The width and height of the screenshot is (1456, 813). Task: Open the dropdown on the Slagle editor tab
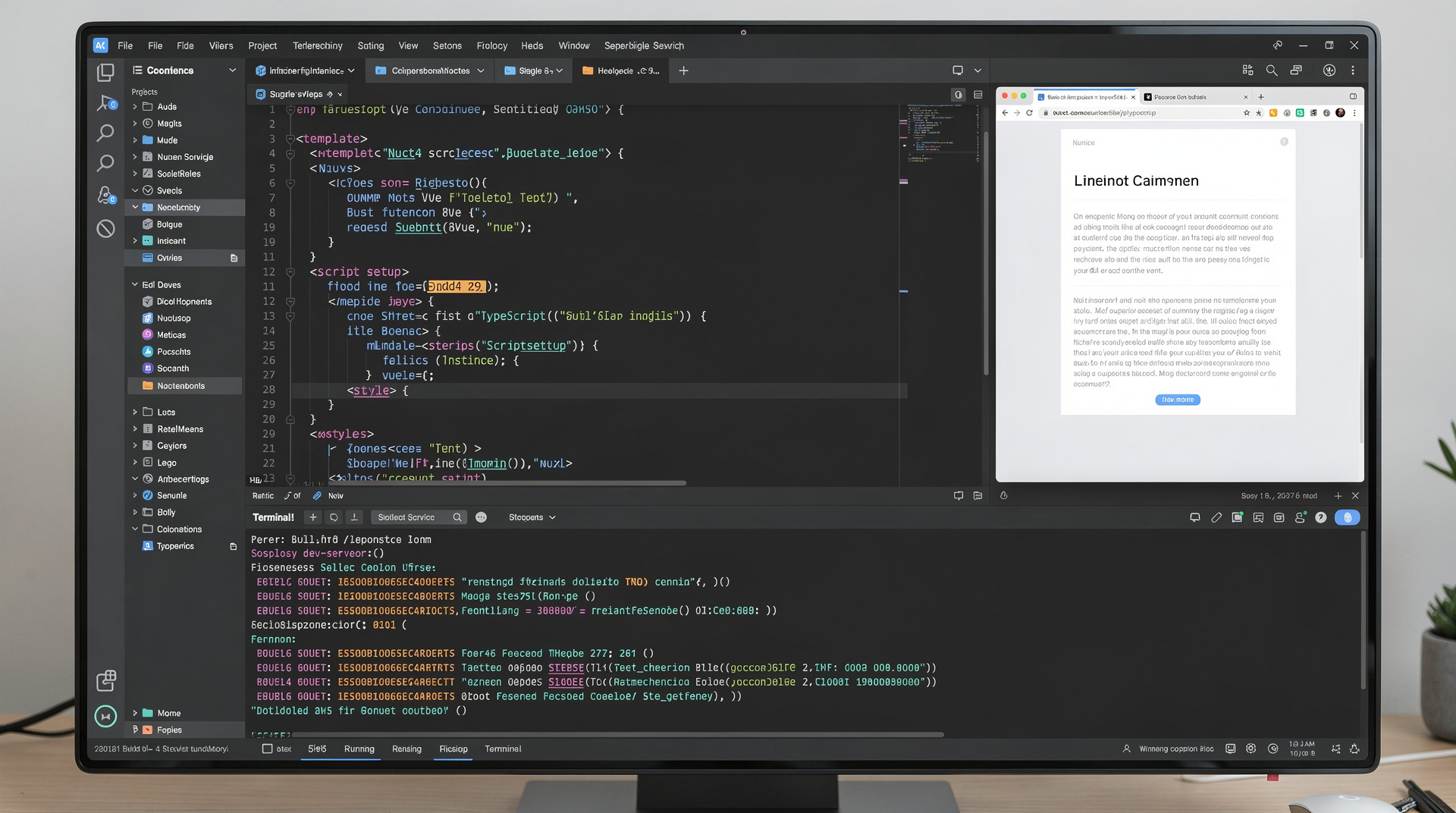(x=560, y=71)
